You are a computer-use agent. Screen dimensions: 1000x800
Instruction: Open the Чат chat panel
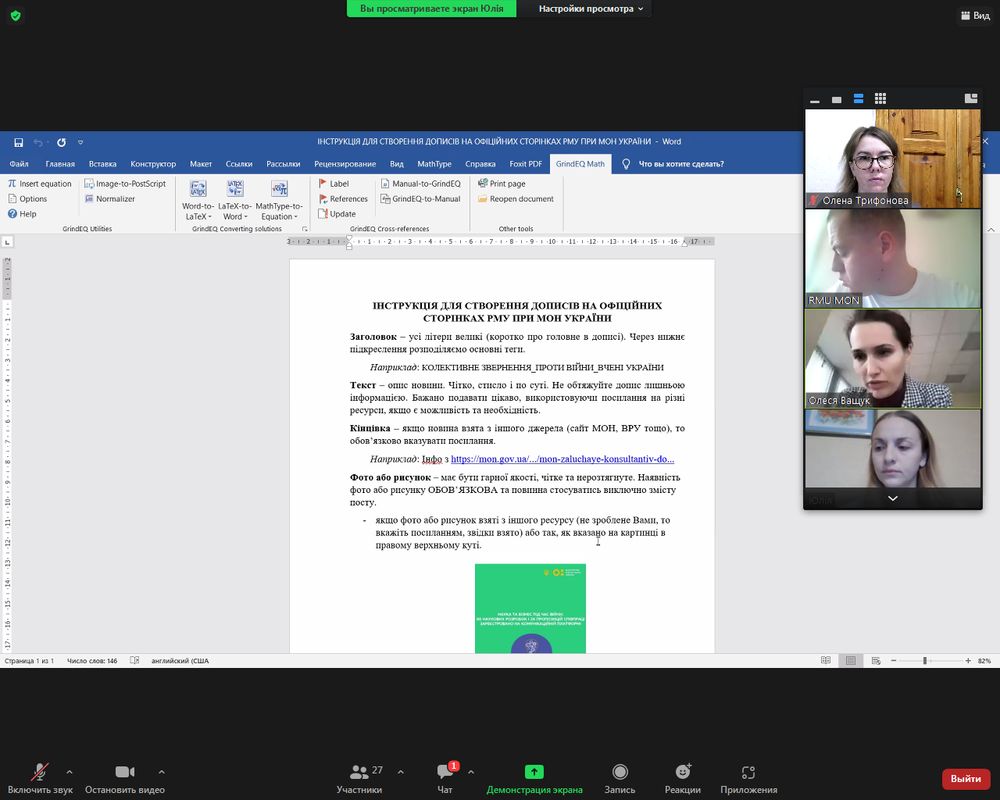pos(445,777)
